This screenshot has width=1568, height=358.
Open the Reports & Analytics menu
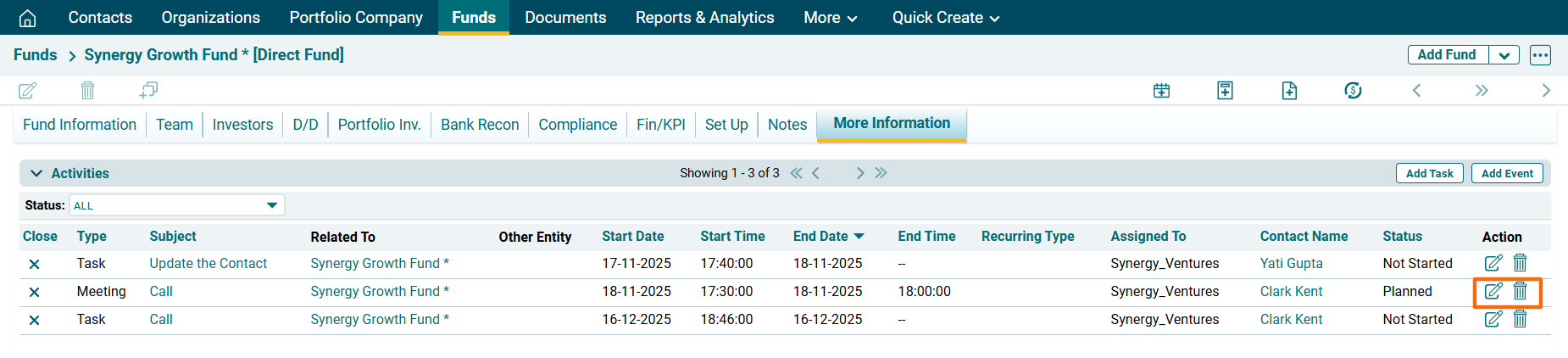coord(704,18)
